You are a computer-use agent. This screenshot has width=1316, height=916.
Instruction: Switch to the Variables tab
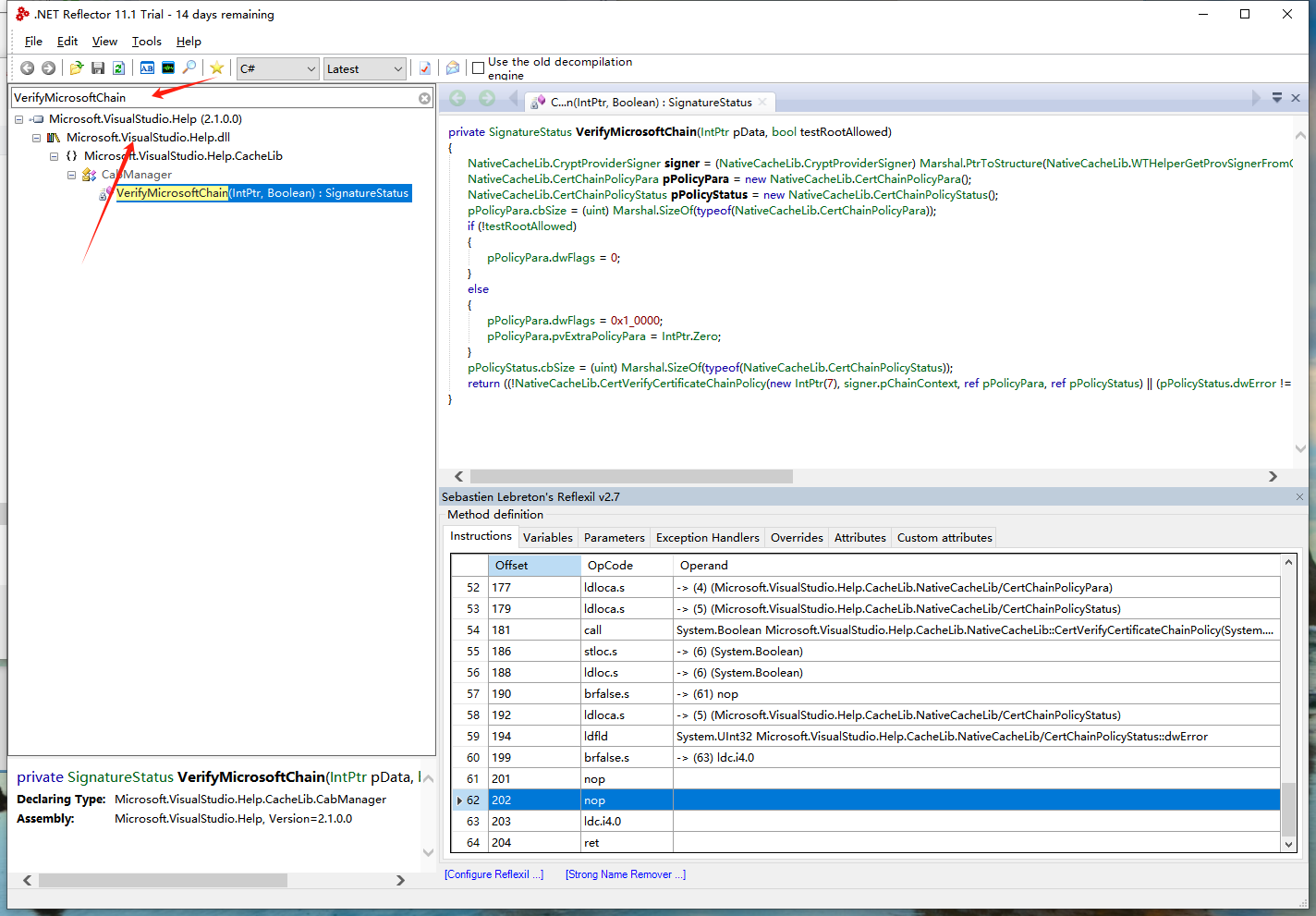pyautogui.click(x=548, y=538)
